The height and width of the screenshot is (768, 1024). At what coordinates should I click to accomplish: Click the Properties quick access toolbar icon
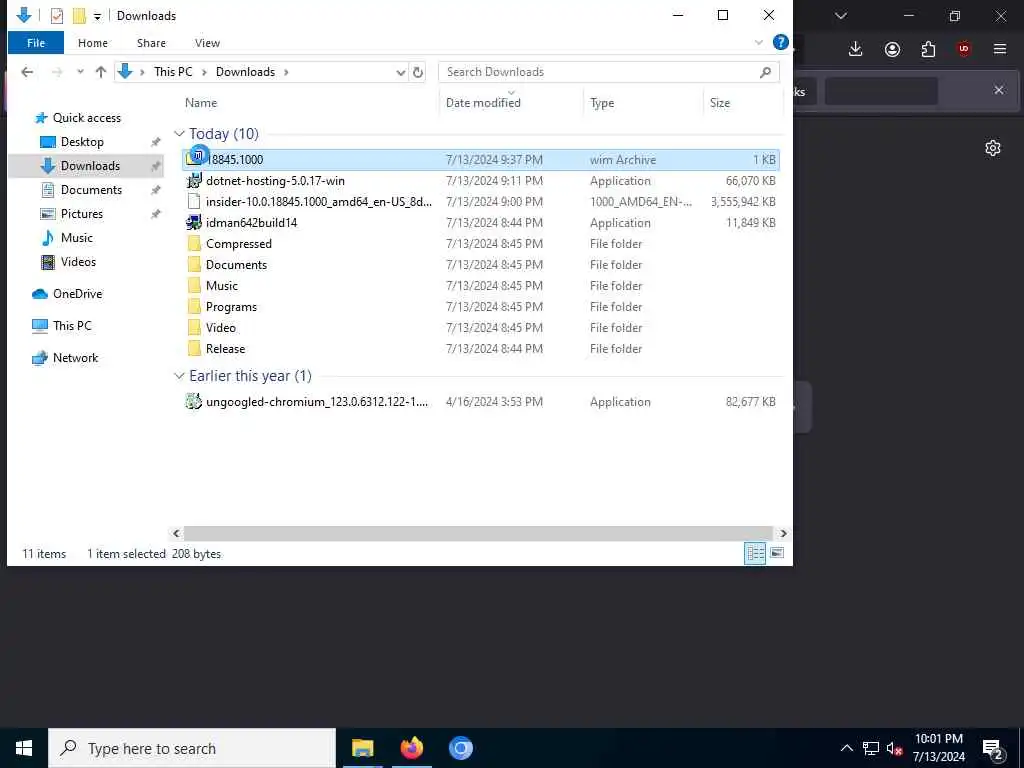(57, 16)
